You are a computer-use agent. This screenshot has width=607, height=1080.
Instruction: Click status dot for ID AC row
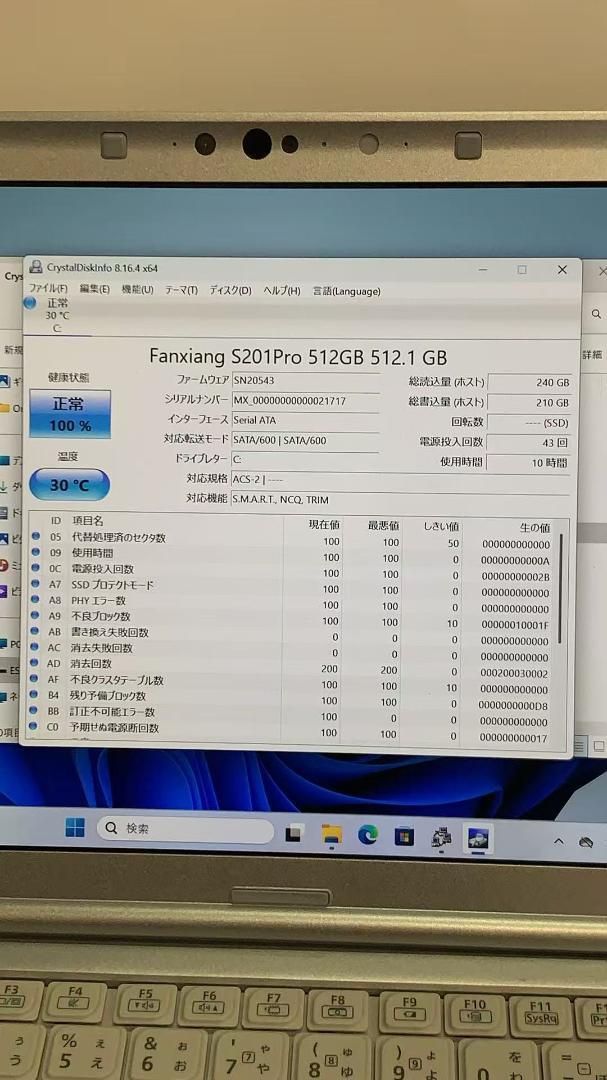coord(35,647)
